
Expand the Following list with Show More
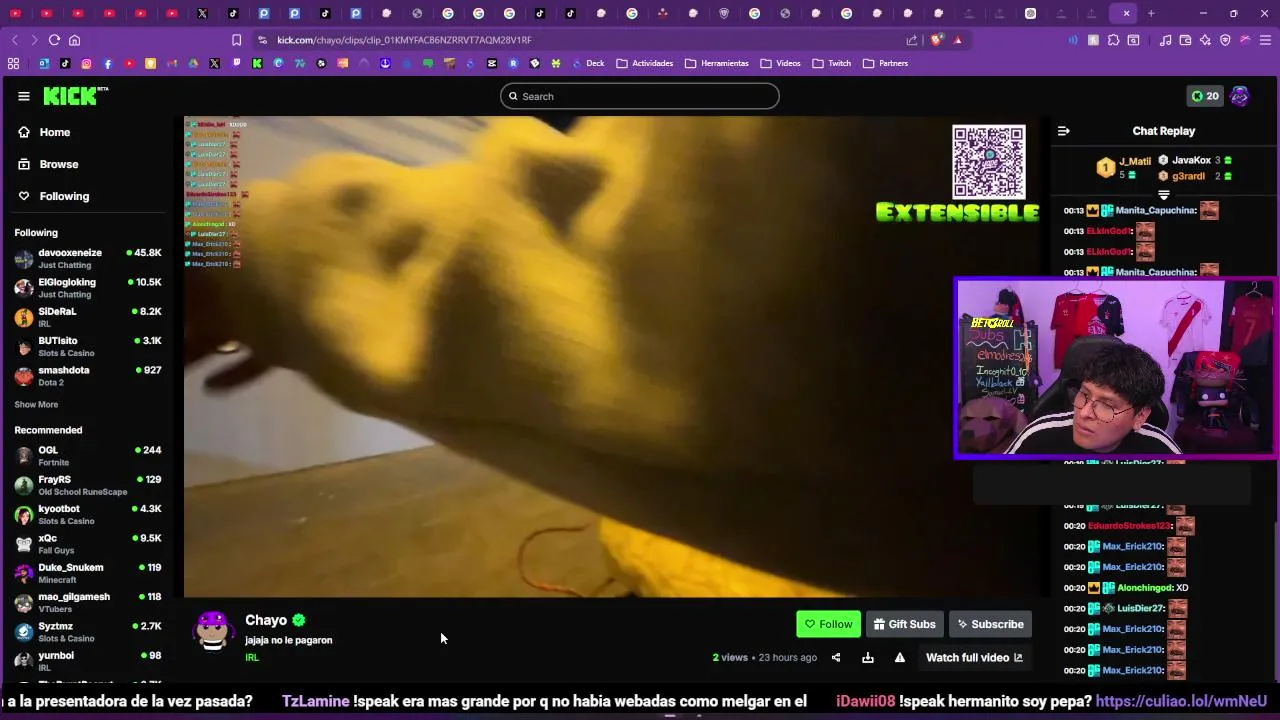pyautogui.click(x=36, y=404)
